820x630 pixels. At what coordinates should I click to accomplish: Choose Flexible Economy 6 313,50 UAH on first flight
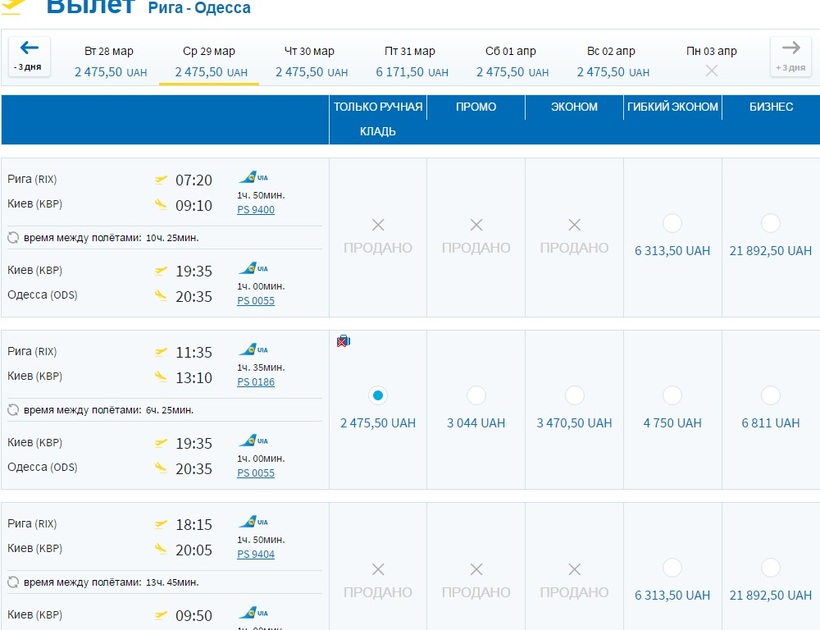(x=672, y=223)
